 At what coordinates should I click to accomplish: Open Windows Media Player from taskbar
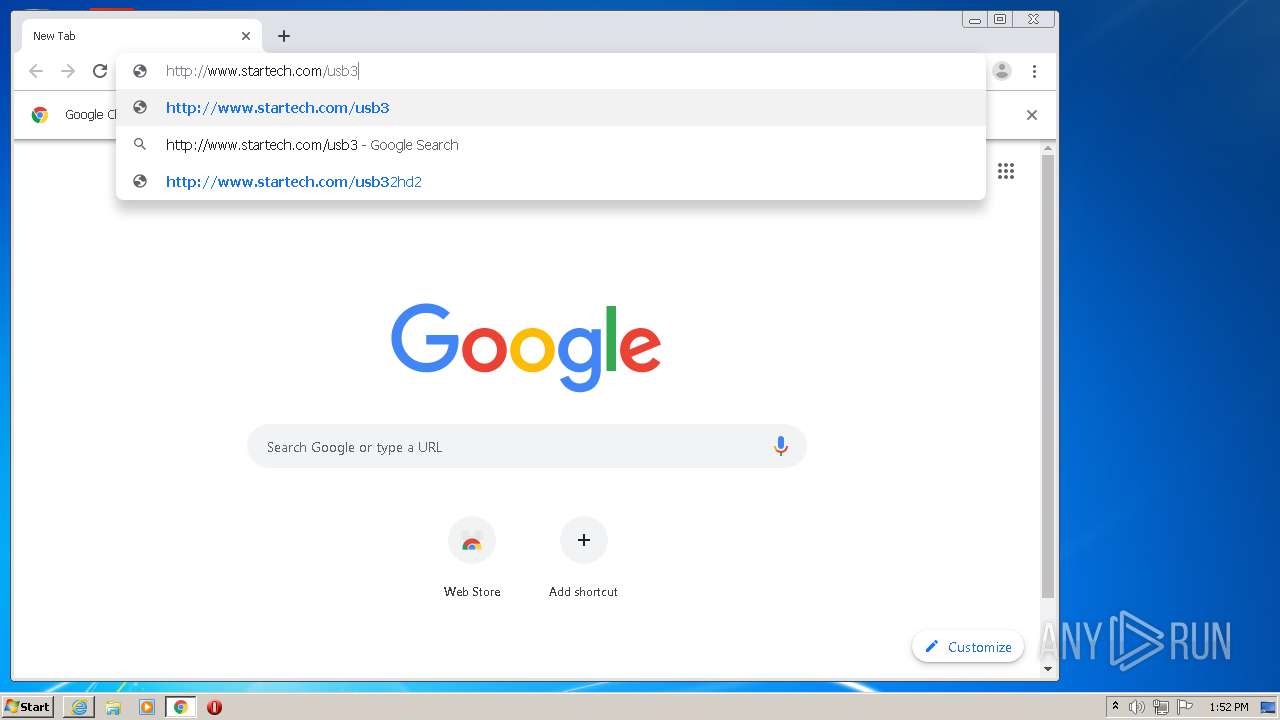click(x=147, y=707)
